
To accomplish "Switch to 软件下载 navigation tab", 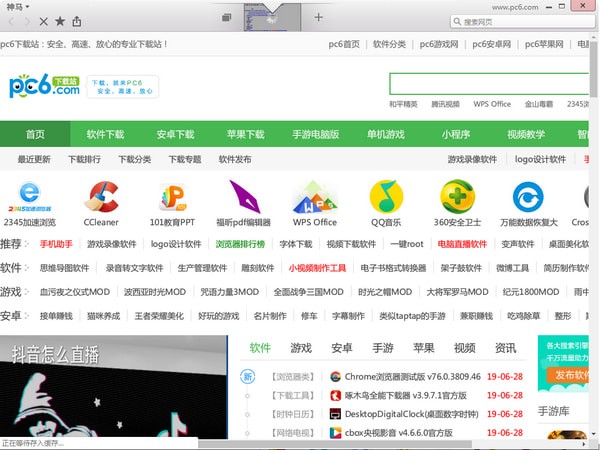I will [x=105, y=134].
